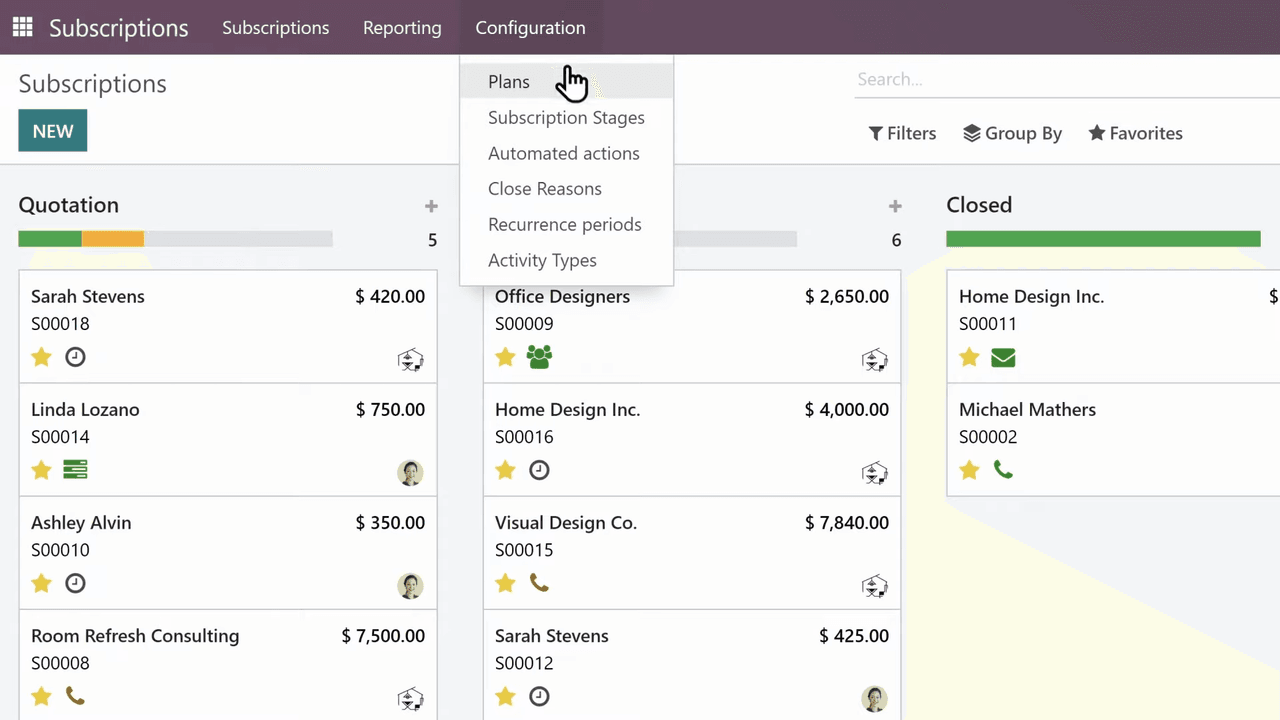Click user avatar on Linda Lozano card
1280x720 pixels.
[410, 473]
